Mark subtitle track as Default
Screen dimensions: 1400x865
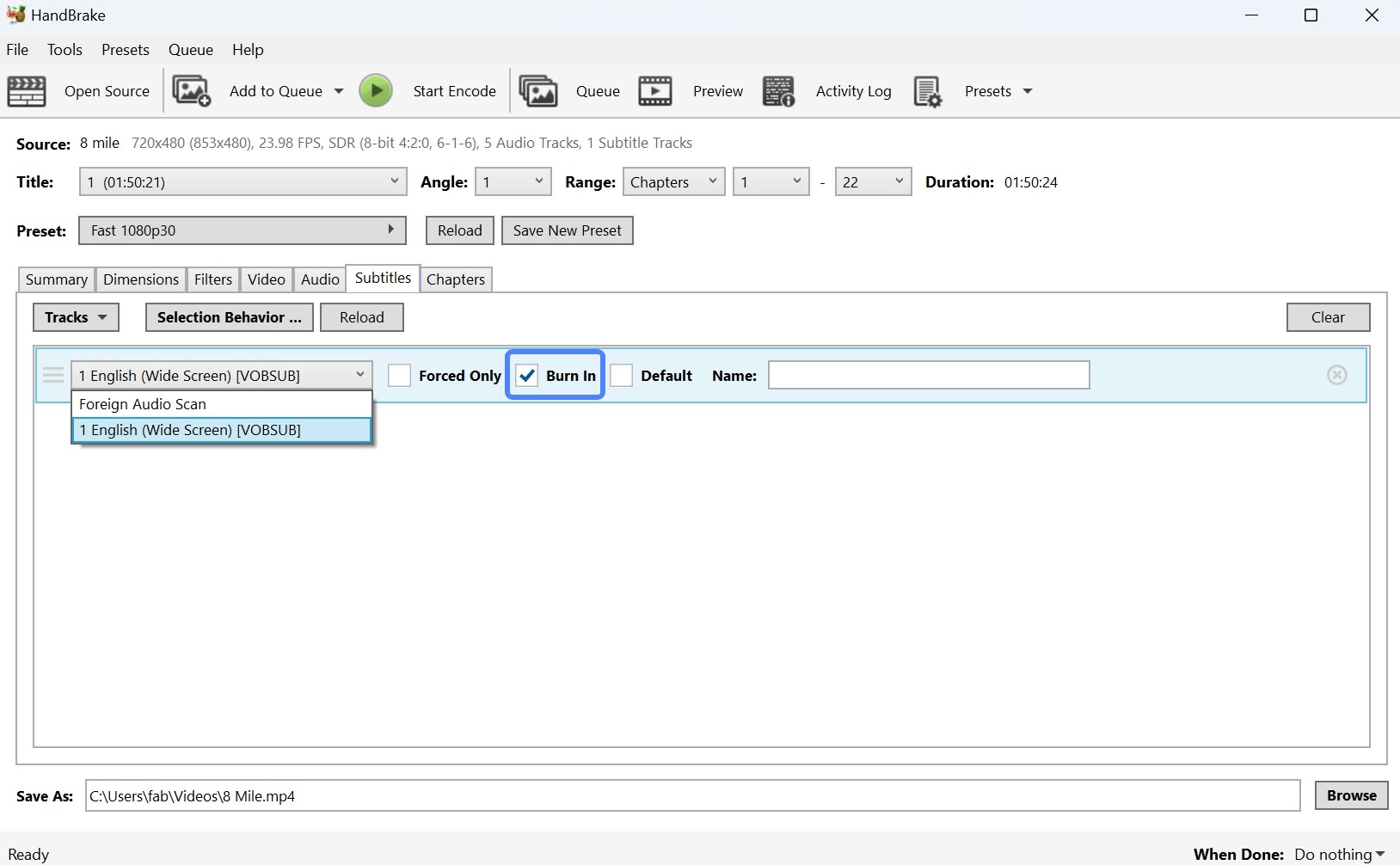point(623,375)
